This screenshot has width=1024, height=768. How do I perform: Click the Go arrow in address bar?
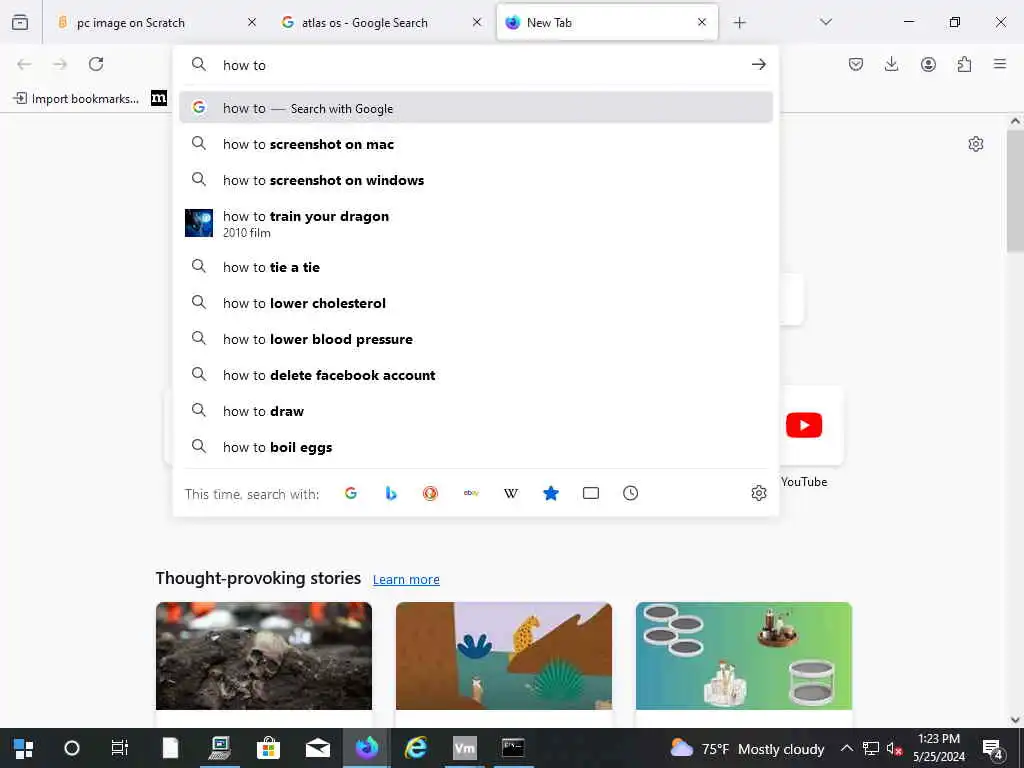(x=758, y=64)
